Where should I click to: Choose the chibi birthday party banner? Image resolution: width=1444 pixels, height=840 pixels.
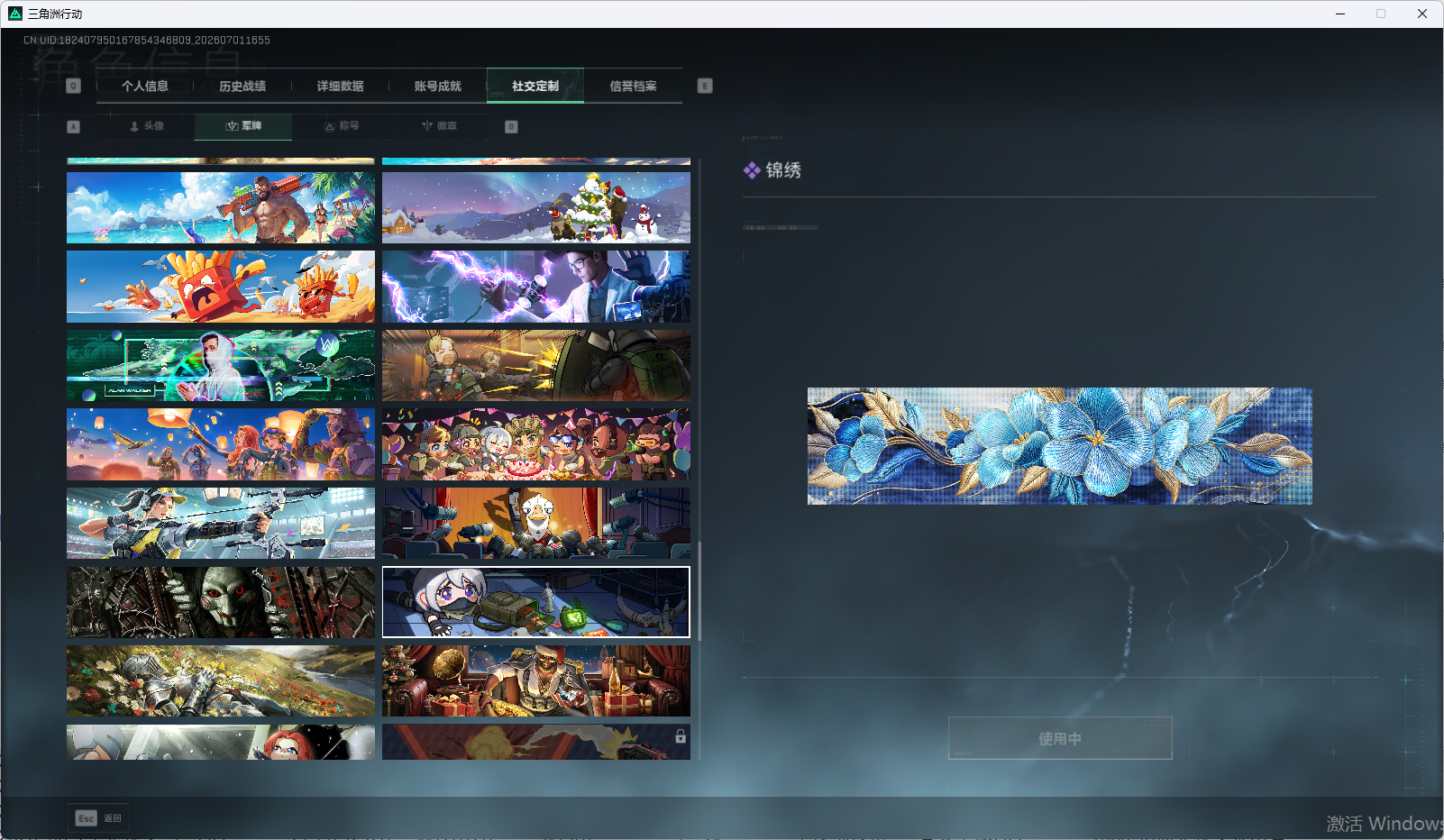coord(536,444)
